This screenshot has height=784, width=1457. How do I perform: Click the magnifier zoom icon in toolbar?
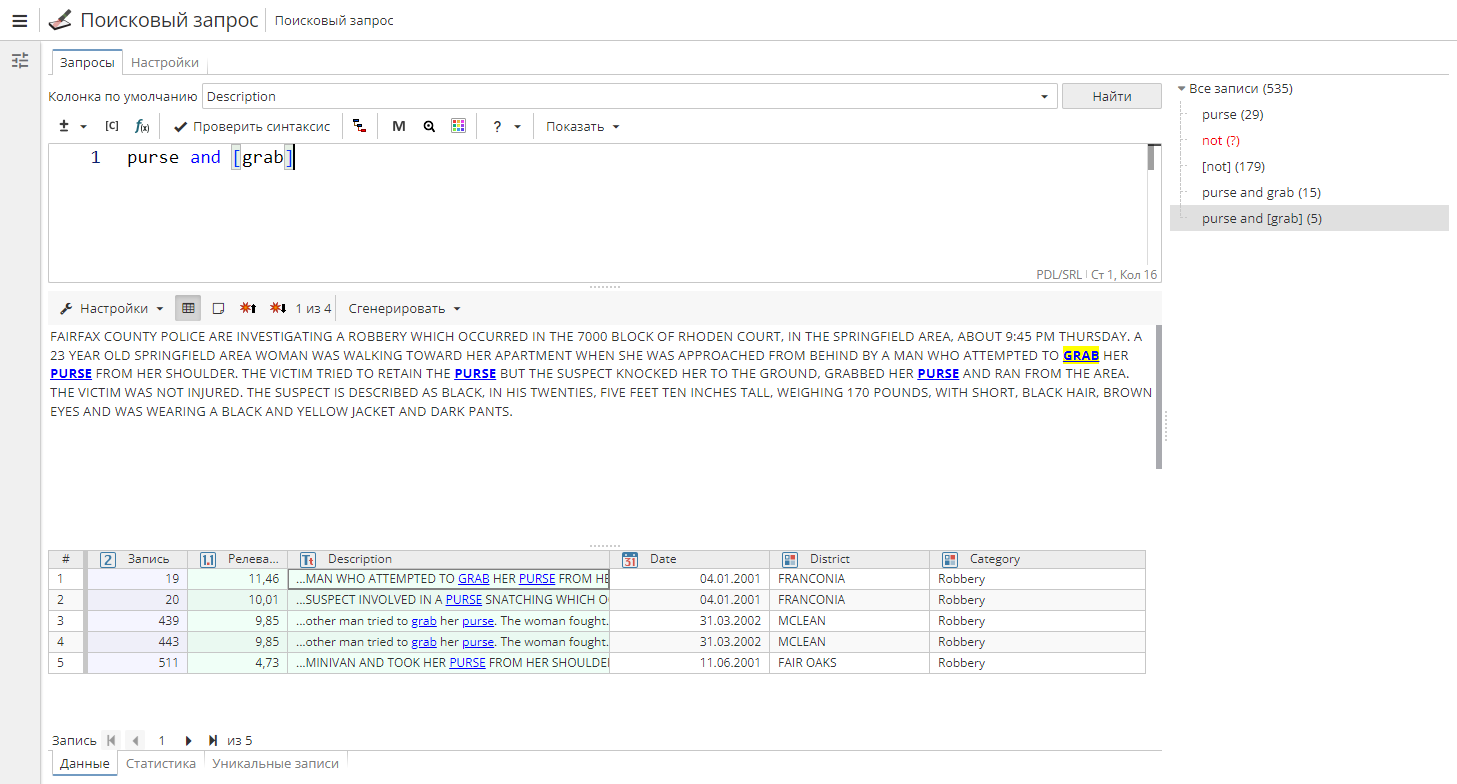click(429, 126)
